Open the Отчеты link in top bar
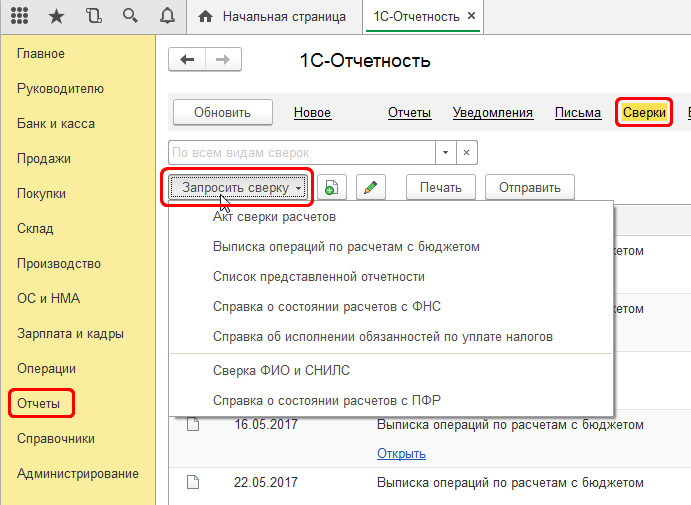 (x=409, y=113)
